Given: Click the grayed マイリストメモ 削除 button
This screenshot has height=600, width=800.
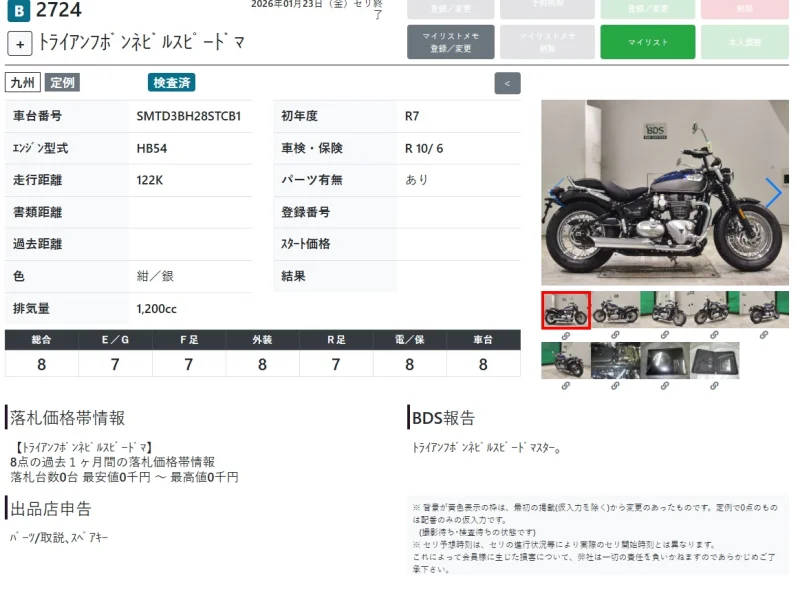Looking at the screenshot, I should pyautogui.click(x=547, y=42).
